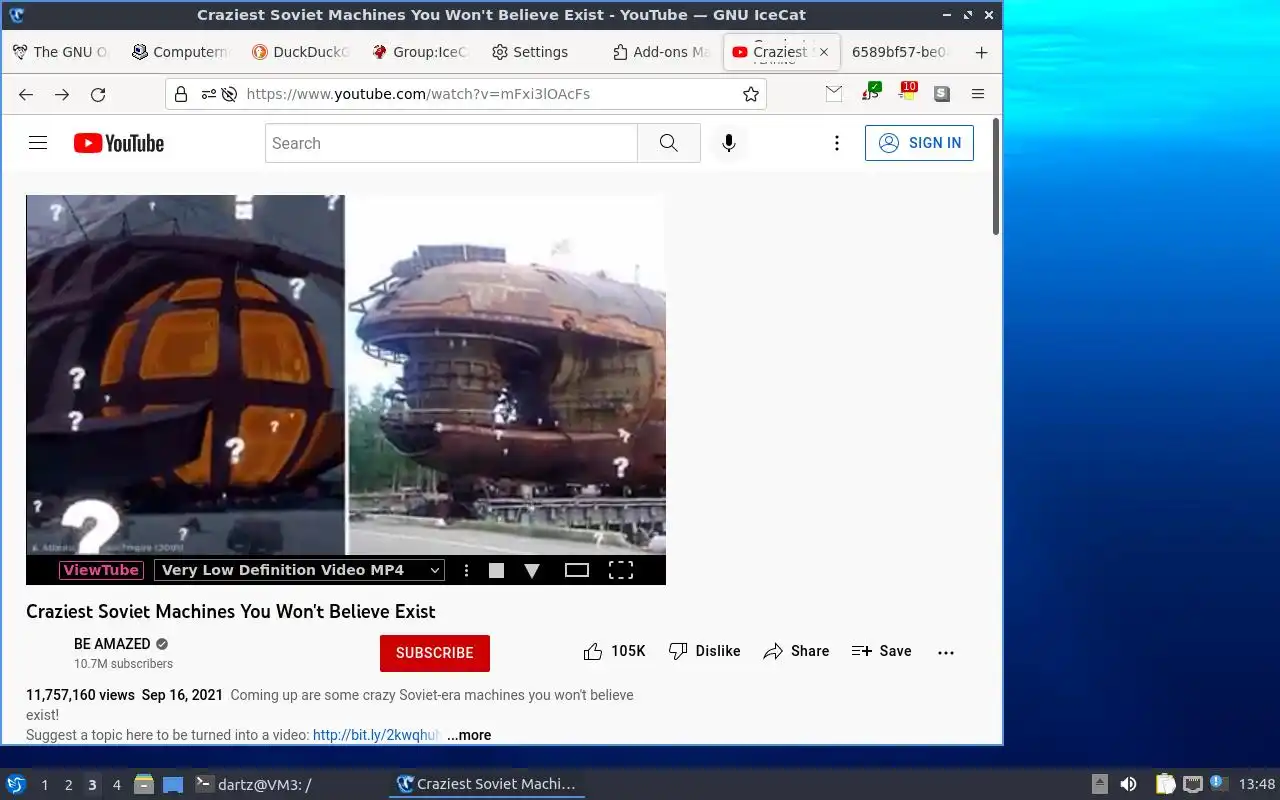Search with your voice via the microphone

pyautogui.click(x=729, y=143)
